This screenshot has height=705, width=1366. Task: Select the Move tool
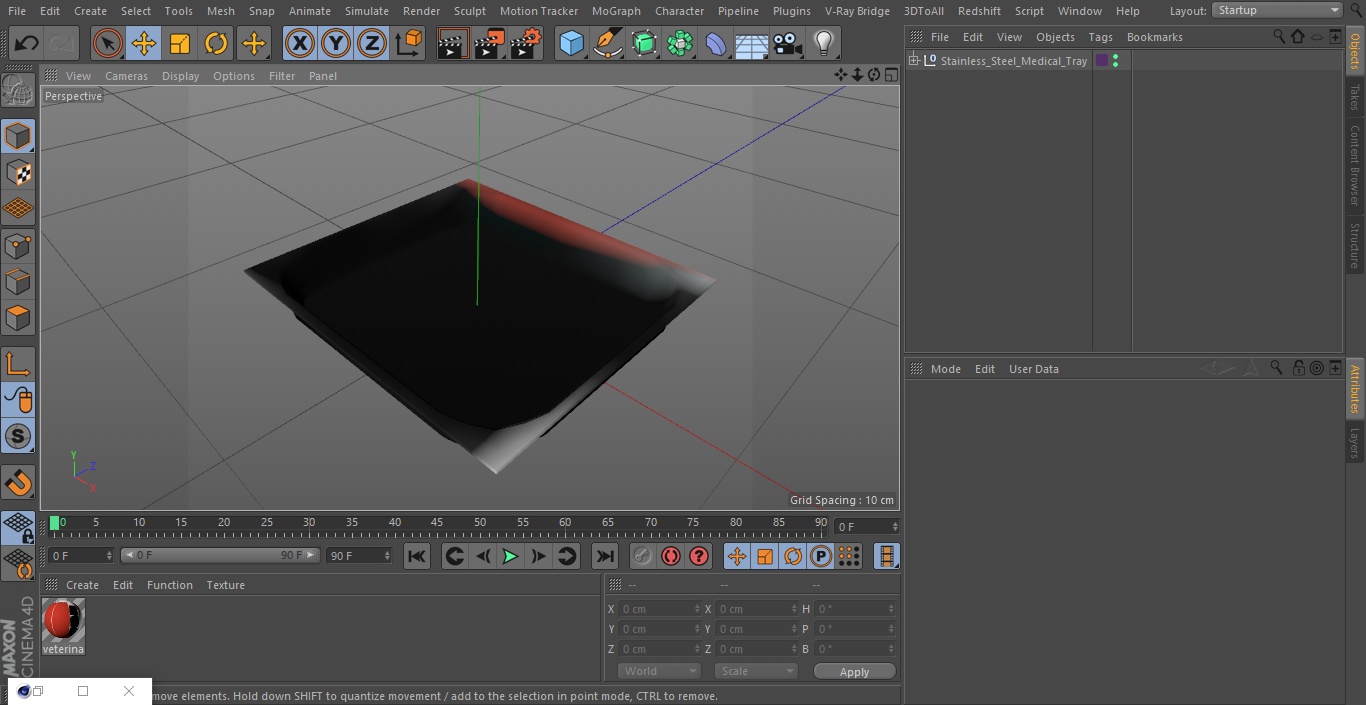click(144, 43)
